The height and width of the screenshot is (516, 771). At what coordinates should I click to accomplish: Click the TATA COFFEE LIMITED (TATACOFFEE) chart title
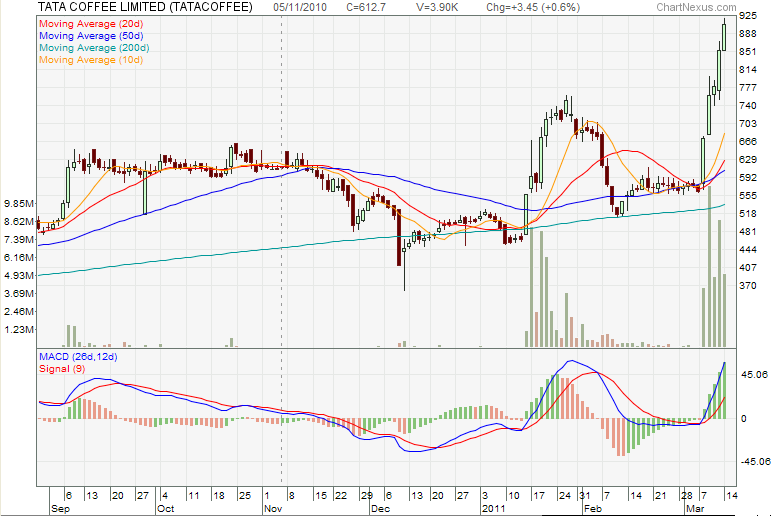coord(145,7)
